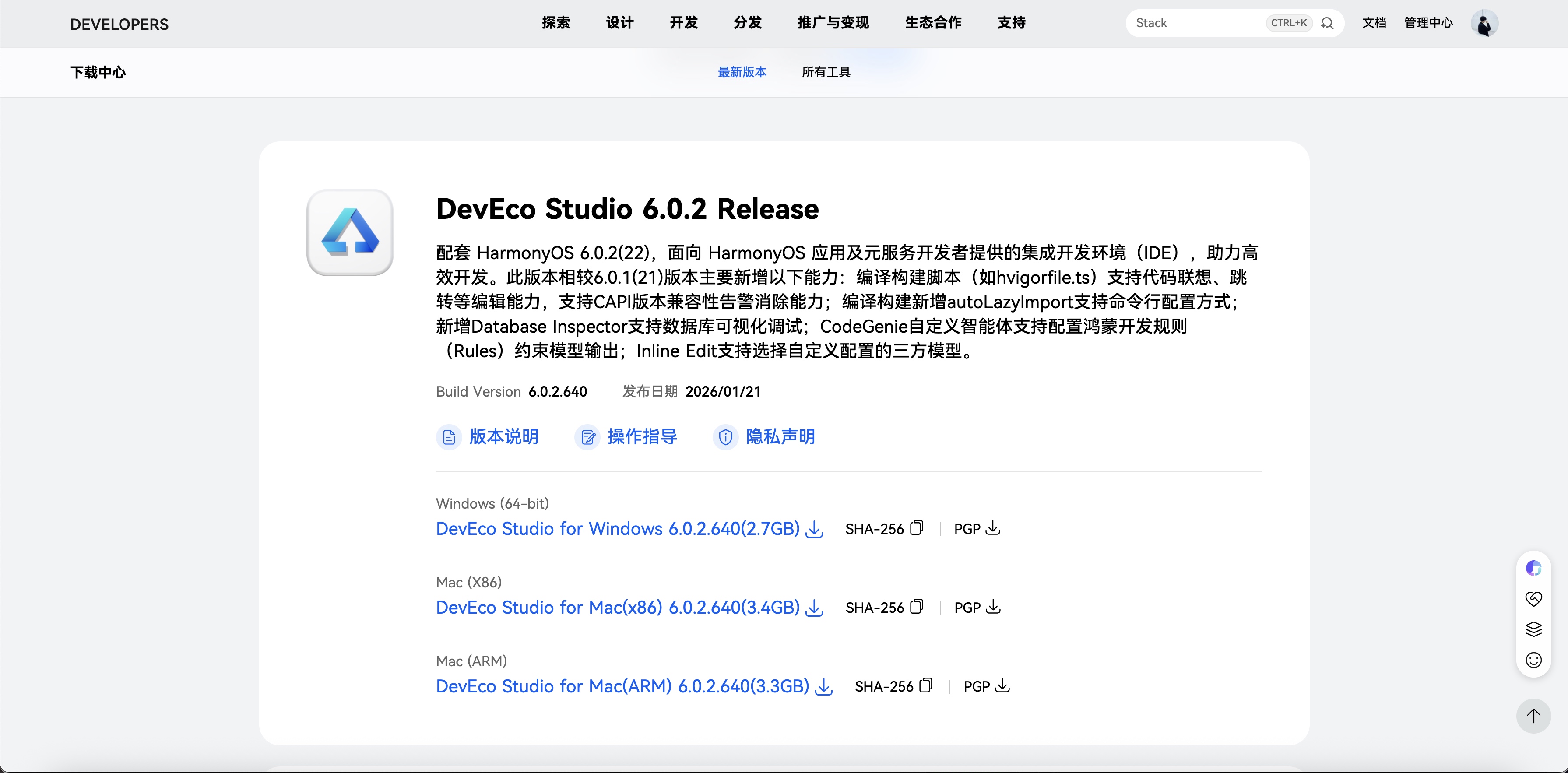The width and height of the screenshot is (1568, 773).
Task: Switch to the 所有工具 tab
Action: coord(826,72)
